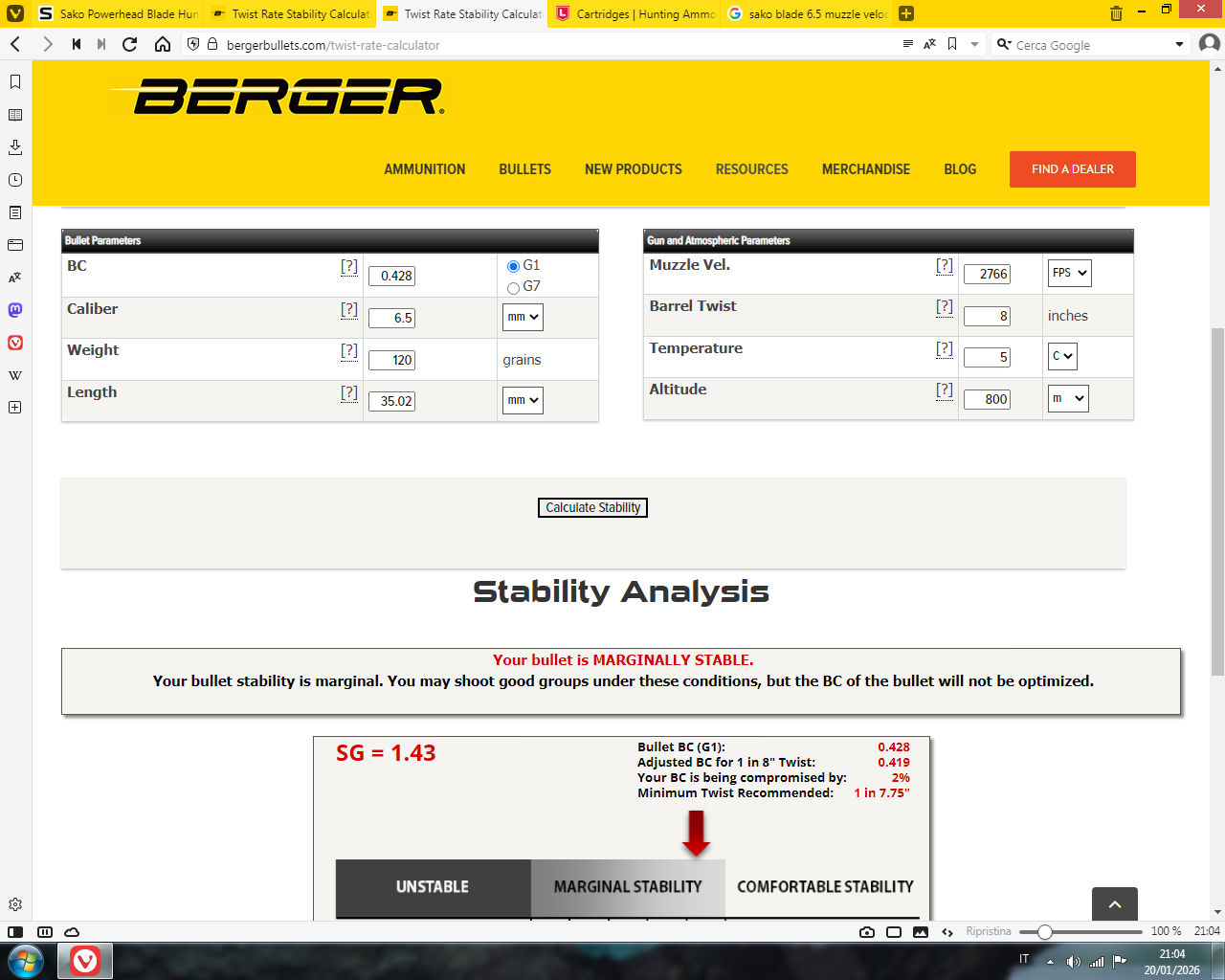Open the tracker blocker shield icon
The width and height of the screenshot is (1225, 980).
[193, 44]
